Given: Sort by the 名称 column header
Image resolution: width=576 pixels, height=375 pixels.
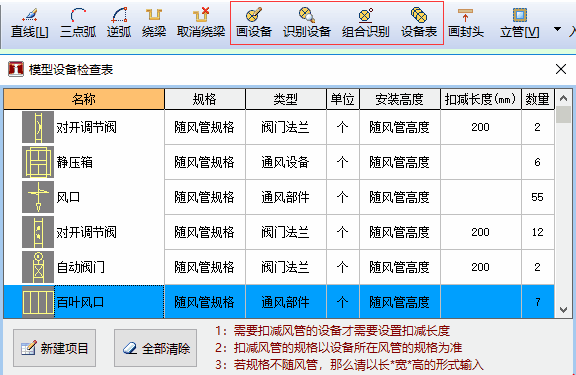Looking at the screenshot, I should [x=84, y=99].
